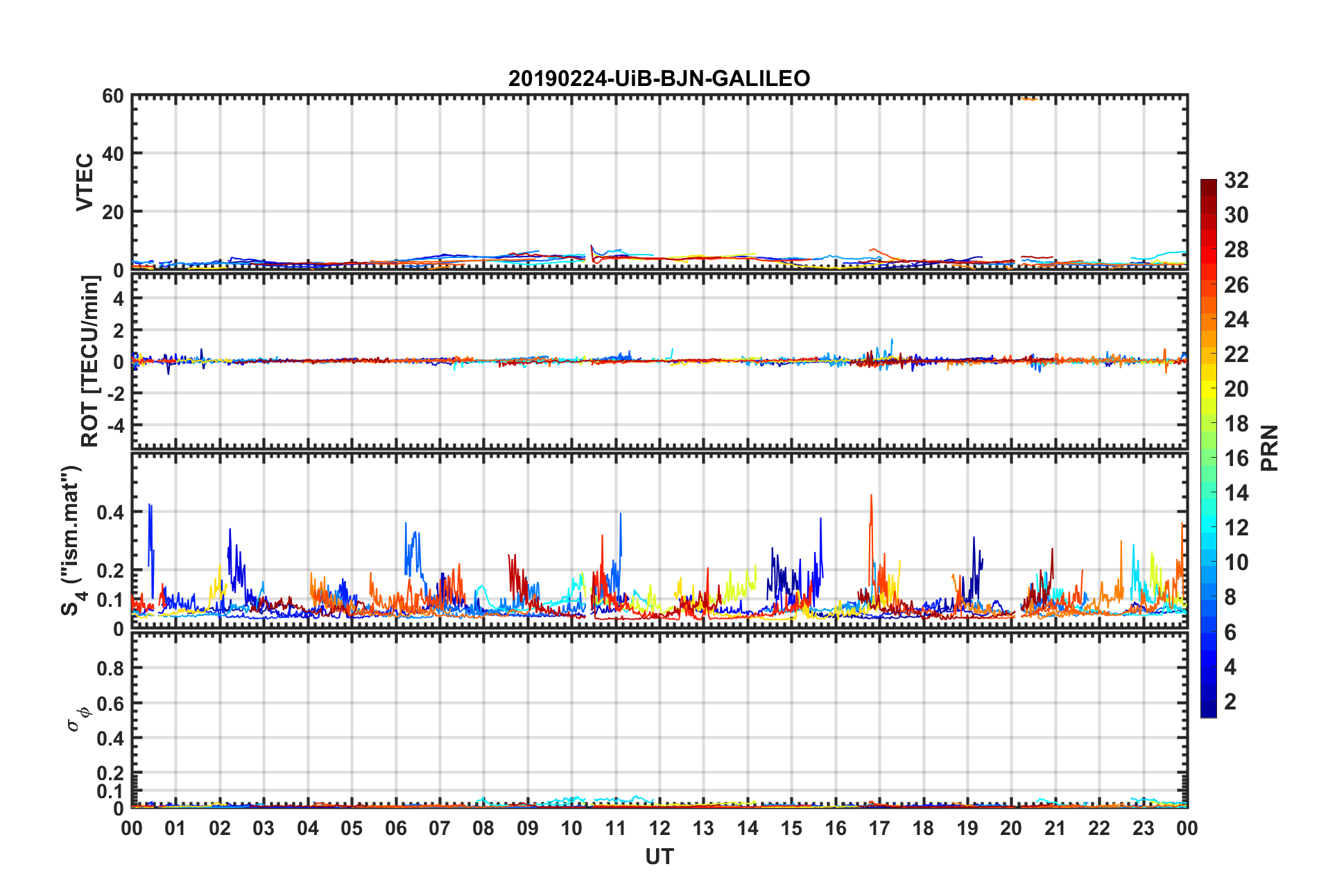Click colorbar tick label 2
The width and height of the screenshot is (1319, 896).
(1230, 702)
